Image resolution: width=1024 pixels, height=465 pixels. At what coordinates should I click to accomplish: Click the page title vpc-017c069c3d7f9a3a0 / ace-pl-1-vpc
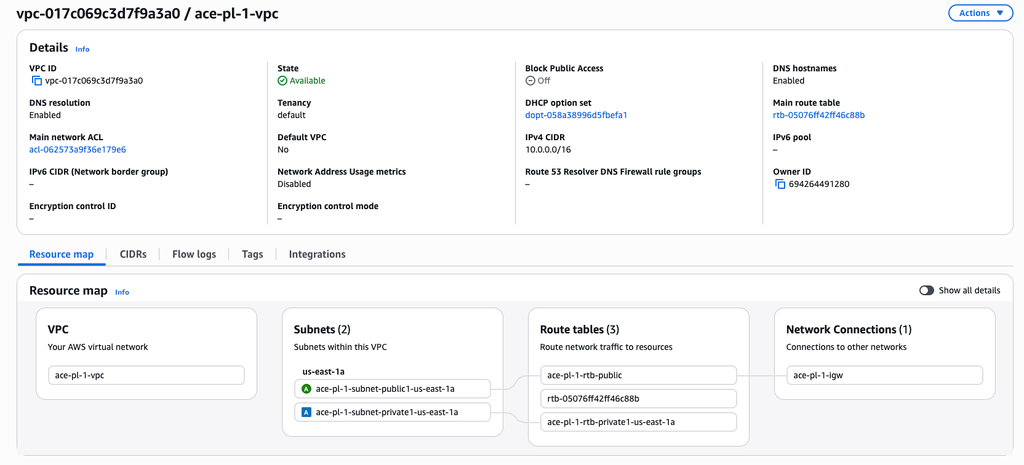(x=148, y=14)
